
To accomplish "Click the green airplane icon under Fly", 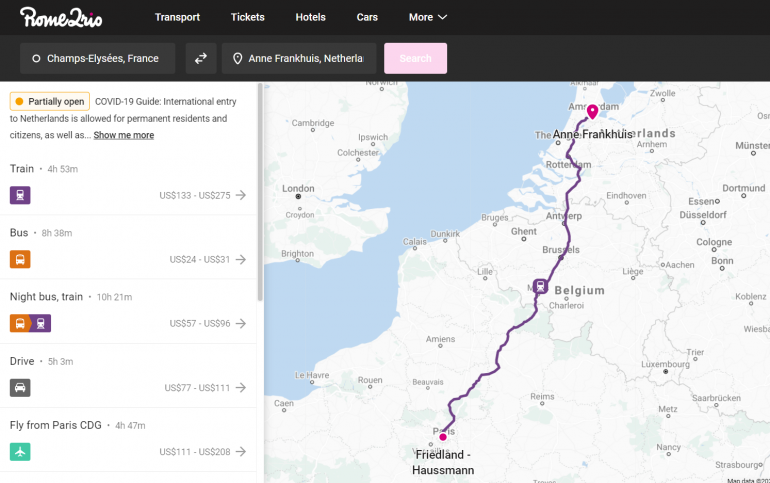I will [20, 451].
